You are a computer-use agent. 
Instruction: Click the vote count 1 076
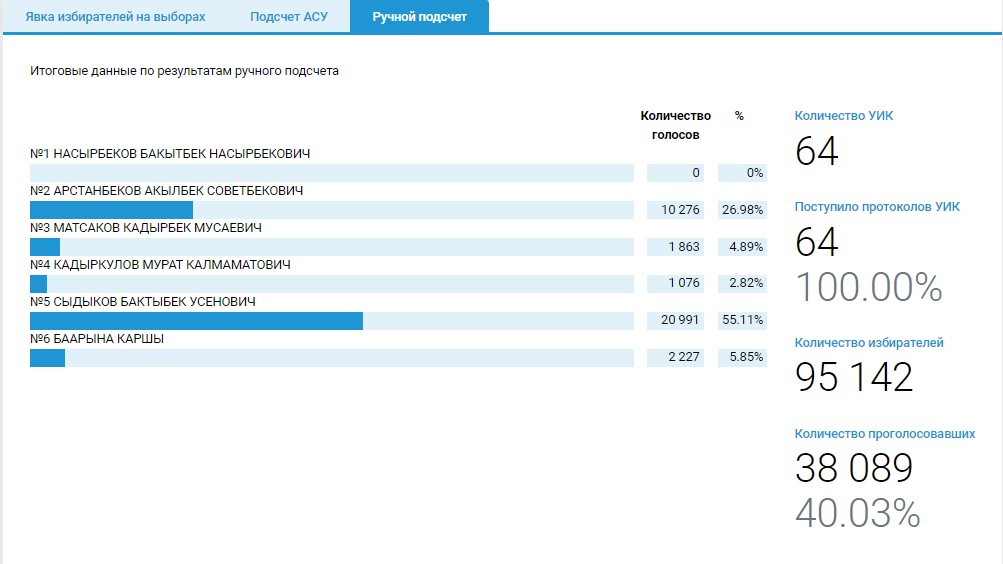(675, 284)
